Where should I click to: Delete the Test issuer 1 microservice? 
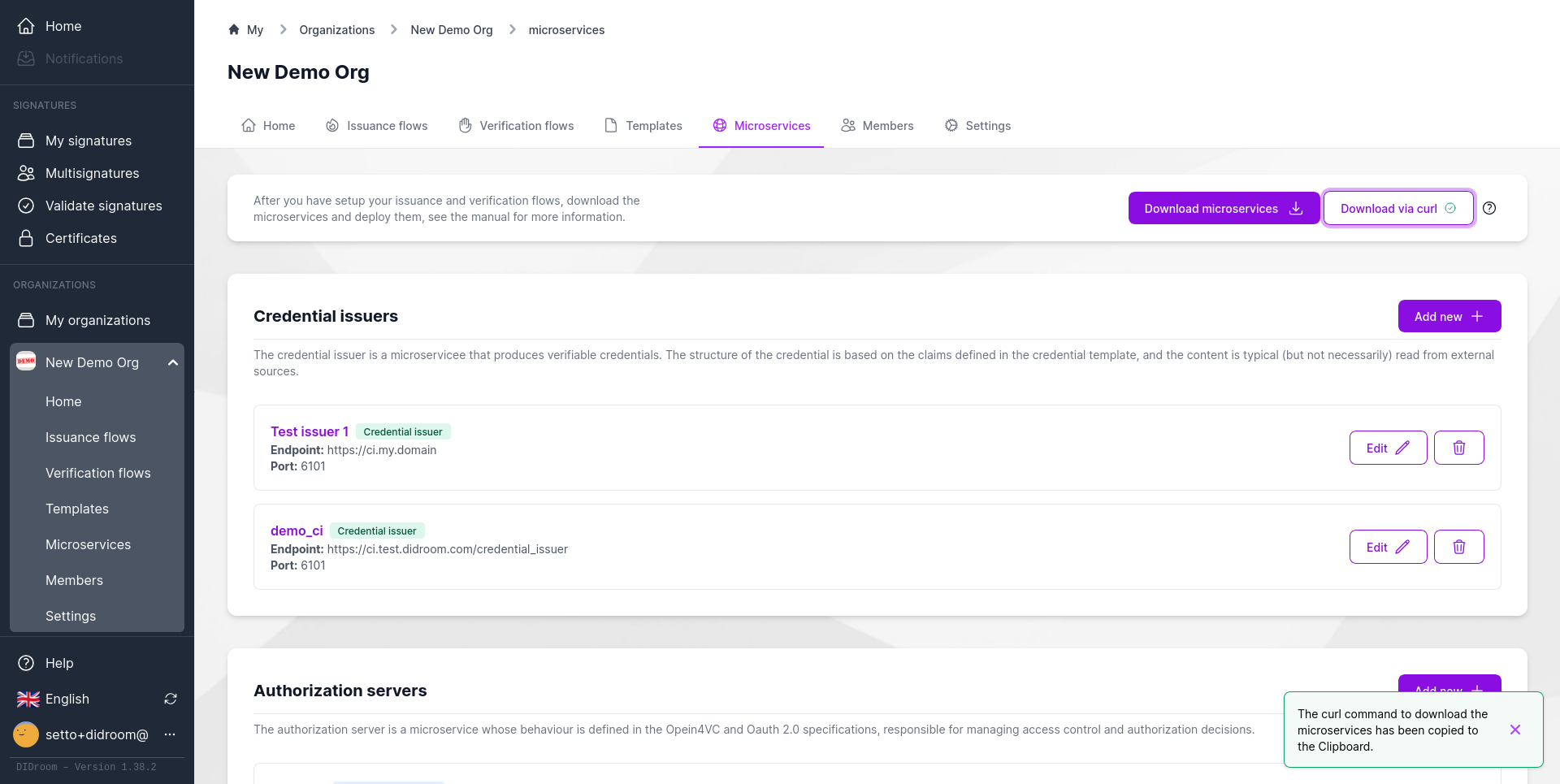coord(1458,448)
